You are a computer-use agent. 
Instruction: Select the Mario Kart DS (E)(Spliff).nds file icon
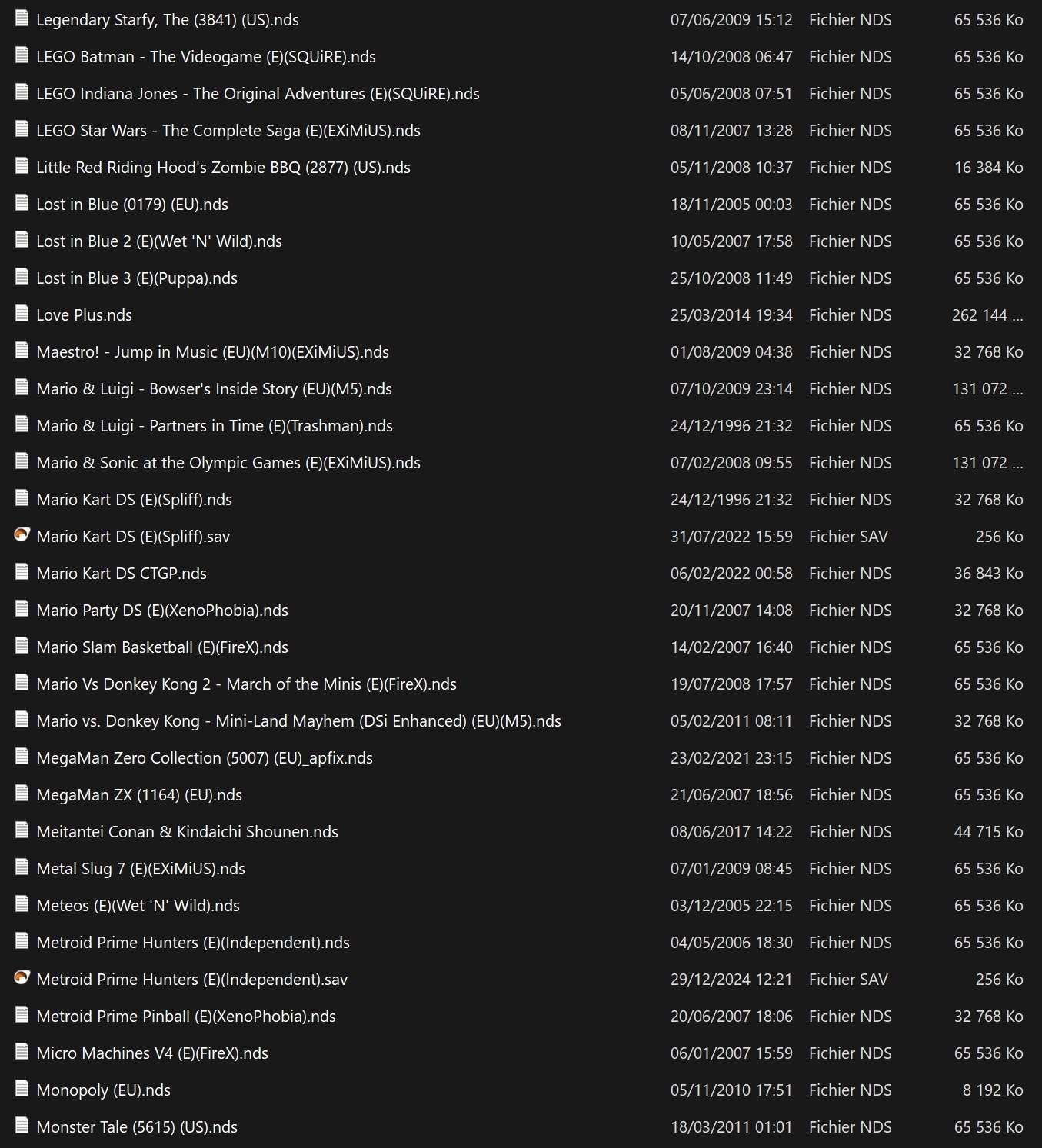[x=22, y=498]
